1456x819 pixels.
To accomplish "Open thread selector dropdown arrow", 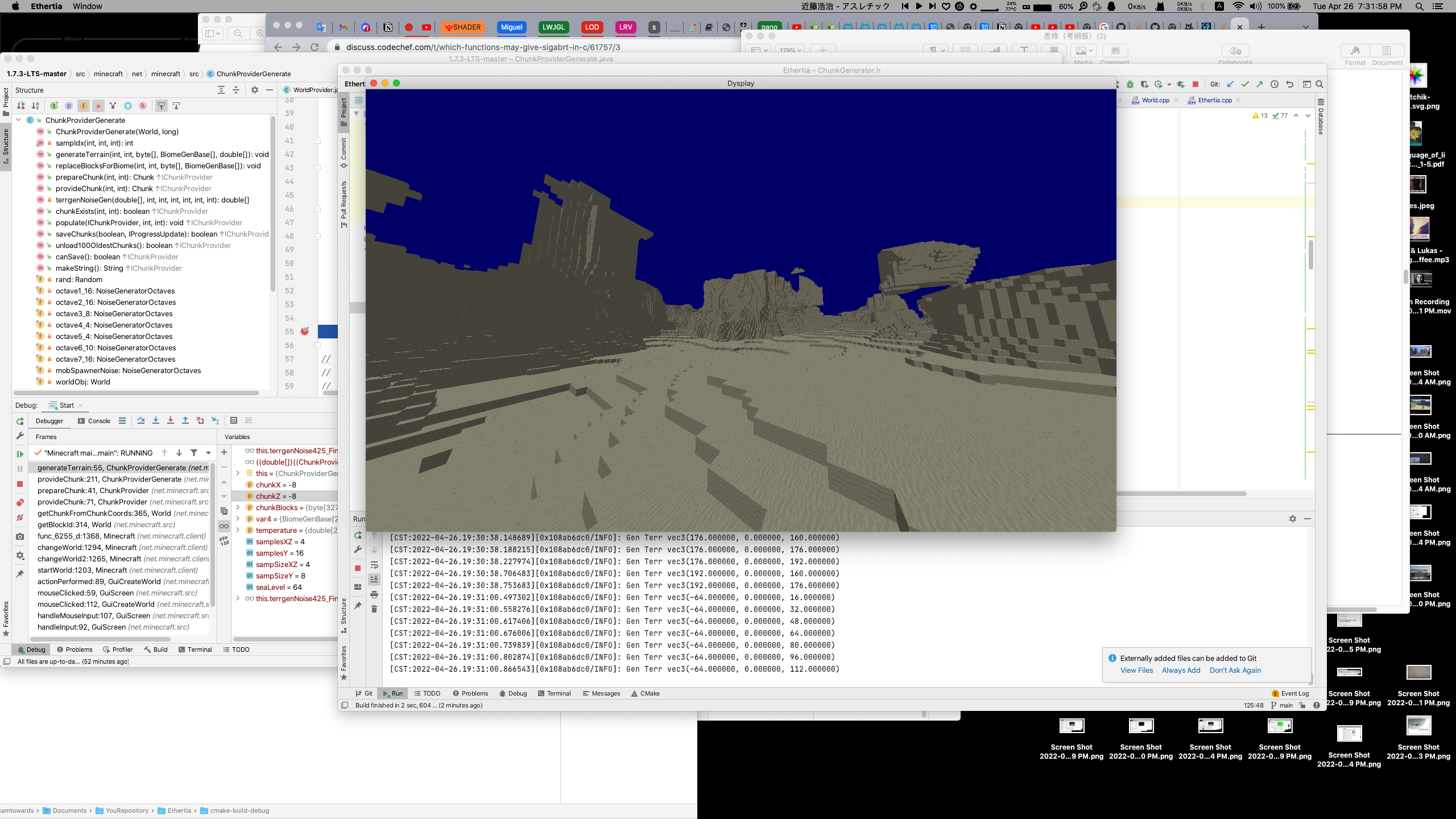I will [209, 453].
